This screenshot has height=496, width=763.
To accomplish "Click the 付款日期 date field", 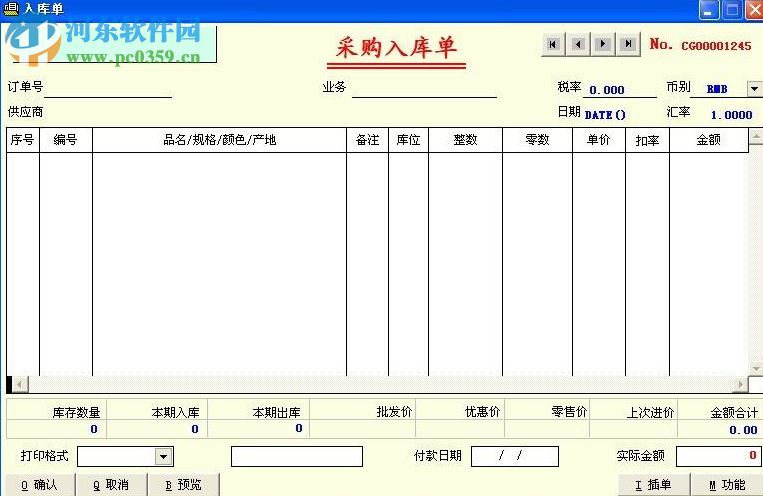I will point(515,456).
